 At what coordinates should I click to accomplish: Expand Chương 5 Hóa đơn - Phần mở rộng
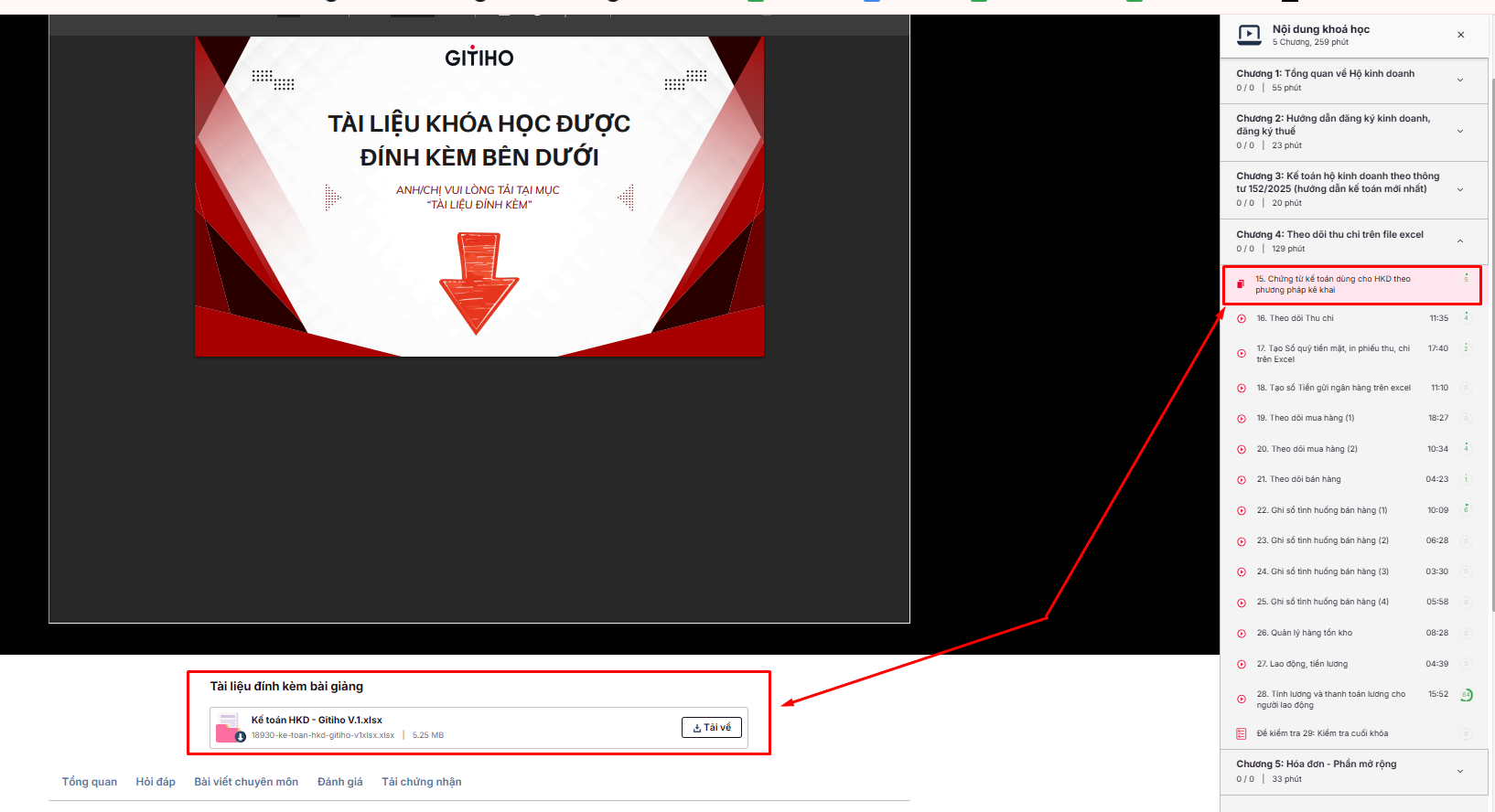tap(1460, 771)
